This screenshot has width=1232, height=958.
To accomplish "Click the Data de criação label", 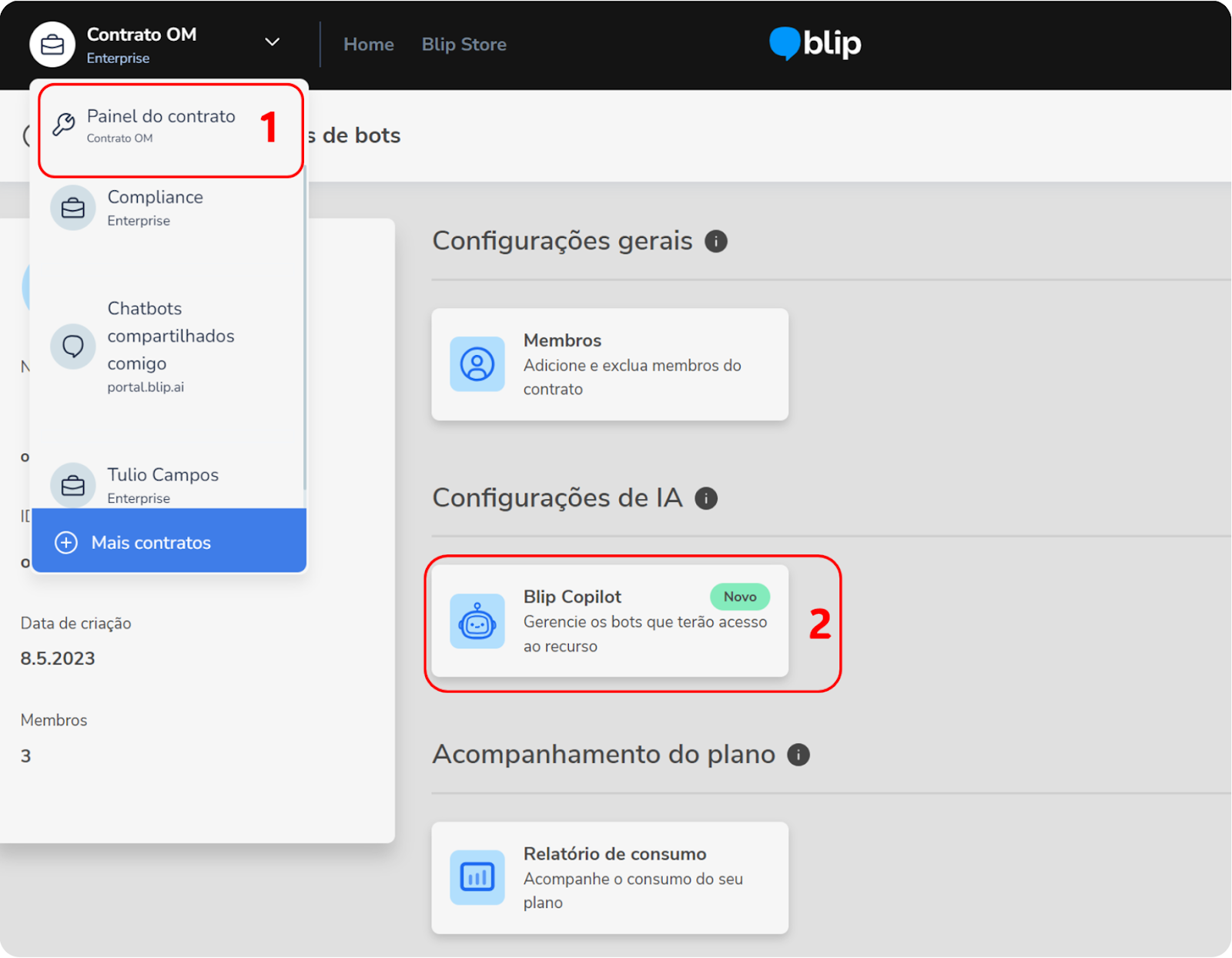I will 75,624.
